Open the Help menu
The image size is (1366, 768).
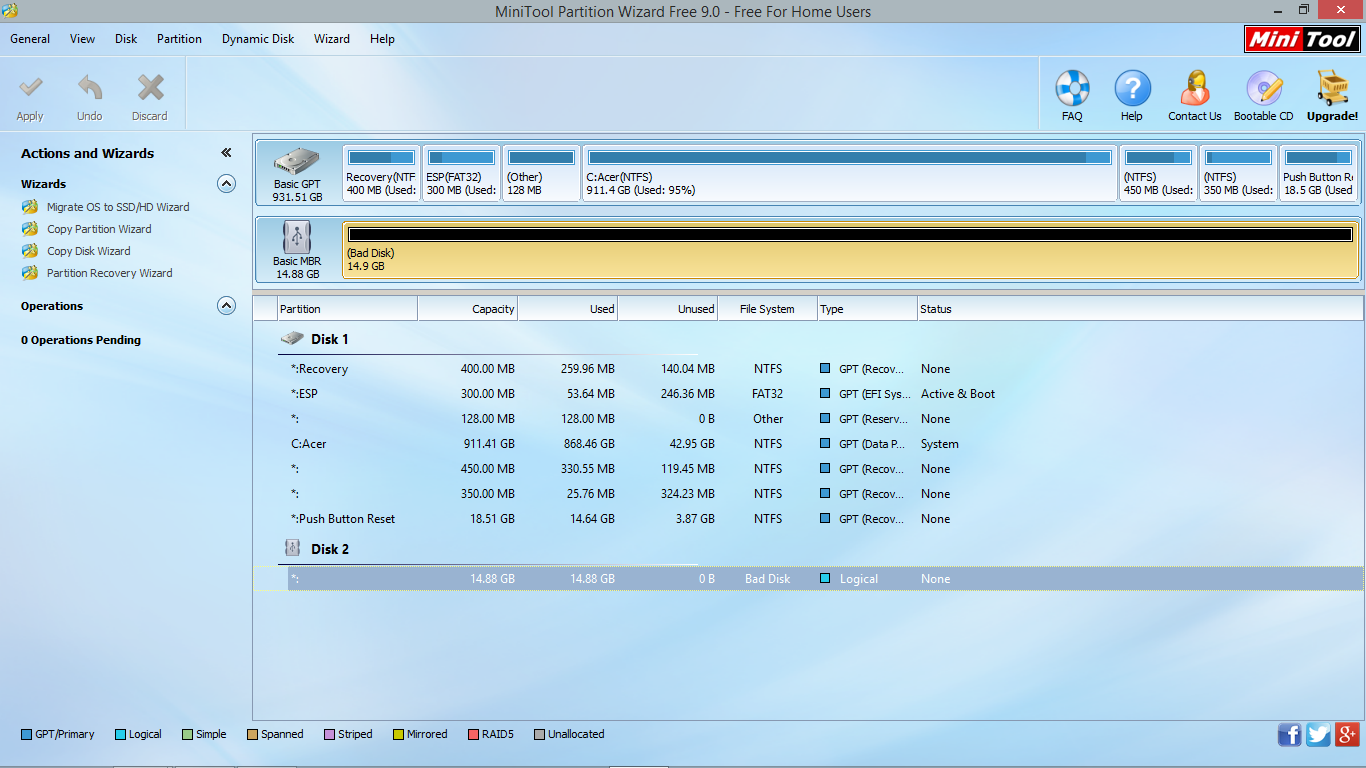pos(382,39)
